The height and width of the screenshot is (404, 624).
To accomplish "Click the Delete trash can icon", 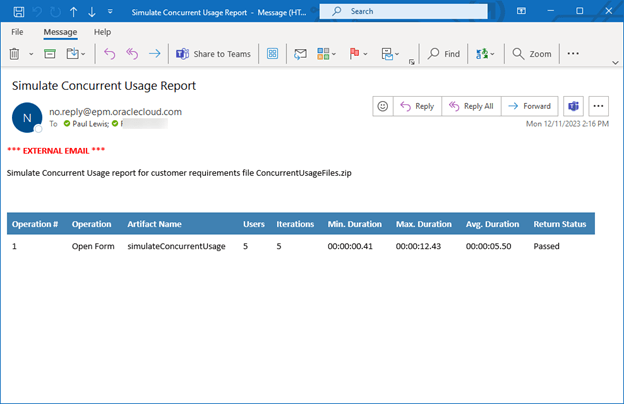I will tap(15, 53).
